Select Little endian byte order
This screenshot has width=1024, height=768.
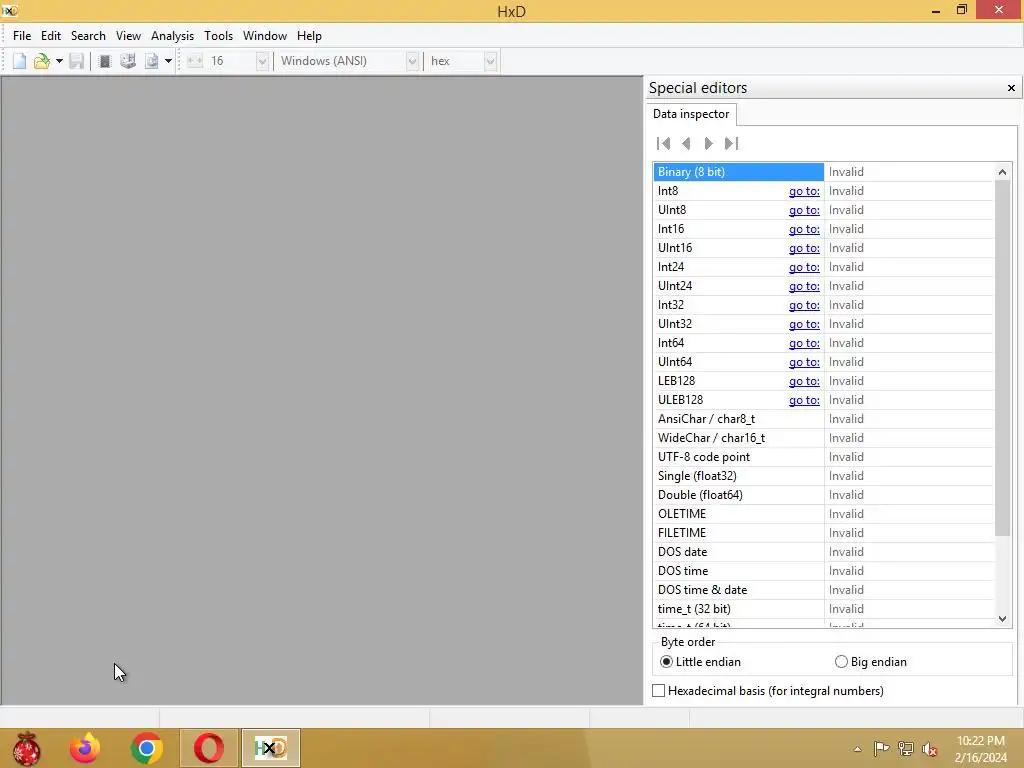pos(700,662)
